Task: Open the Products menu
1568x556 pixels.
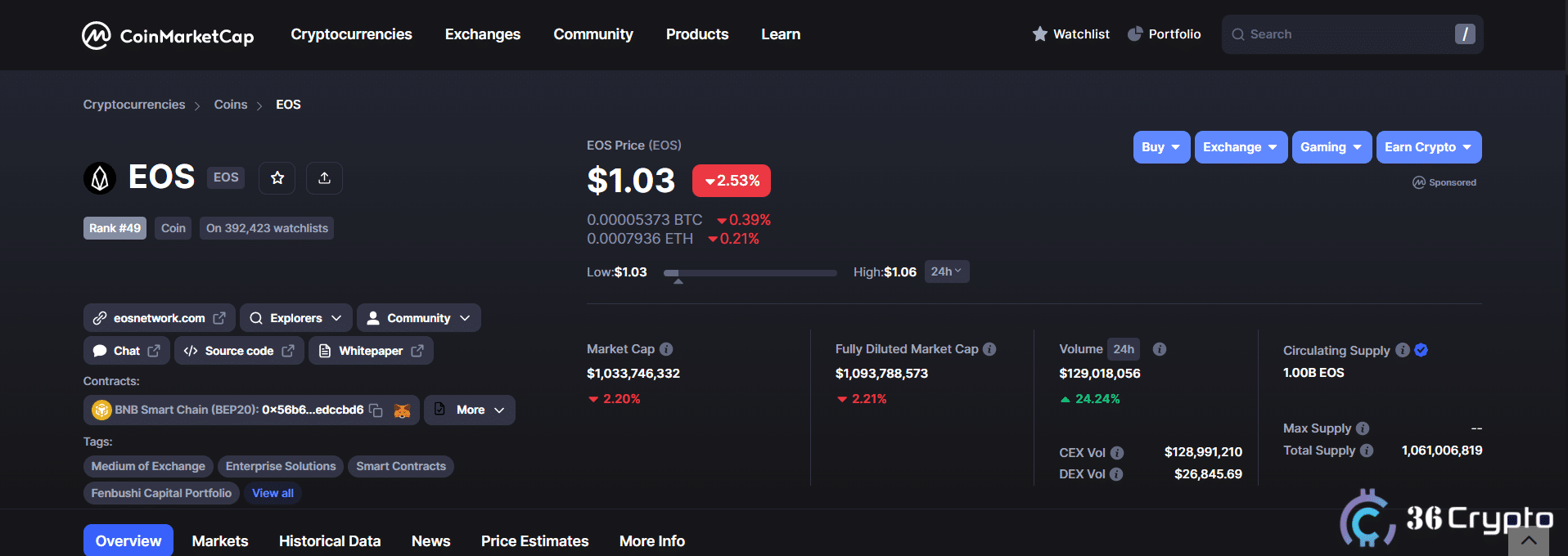Action: [x=697, y=34]
